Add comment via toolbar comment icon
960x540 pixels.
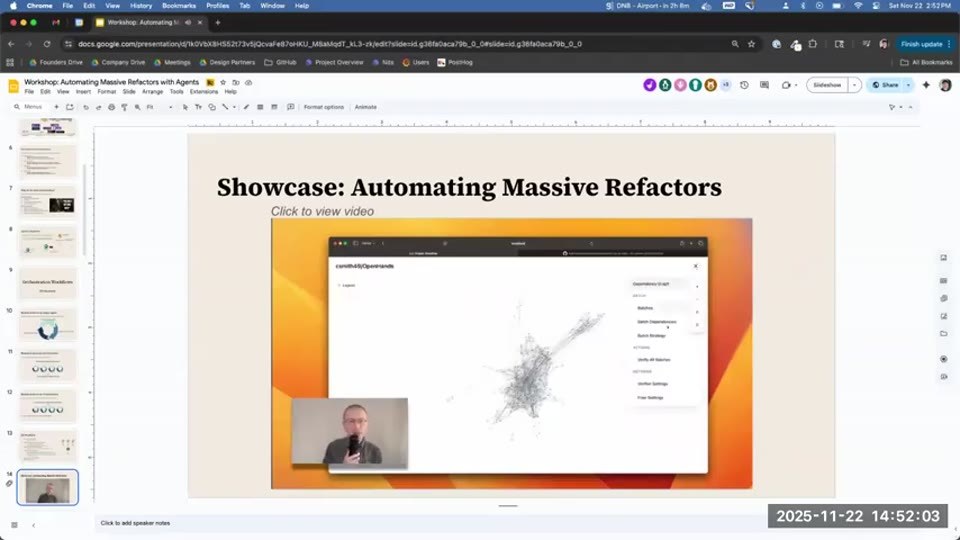(x=290, y=107)
